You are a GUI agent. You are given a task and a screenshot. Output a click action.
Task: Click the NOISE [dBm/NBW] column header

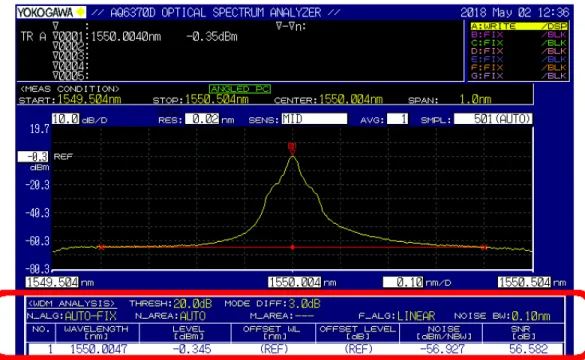point(441,333)
